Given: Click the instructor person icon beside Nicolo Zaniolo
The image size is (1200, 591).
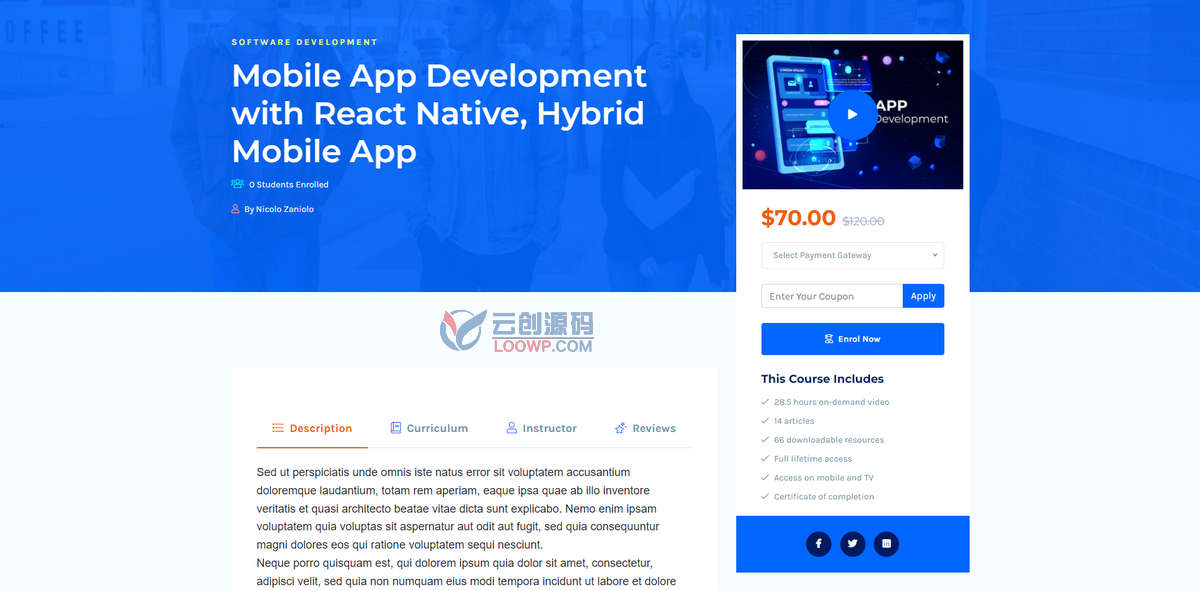Looking at the screenshot, I should [x=236, y=209].
